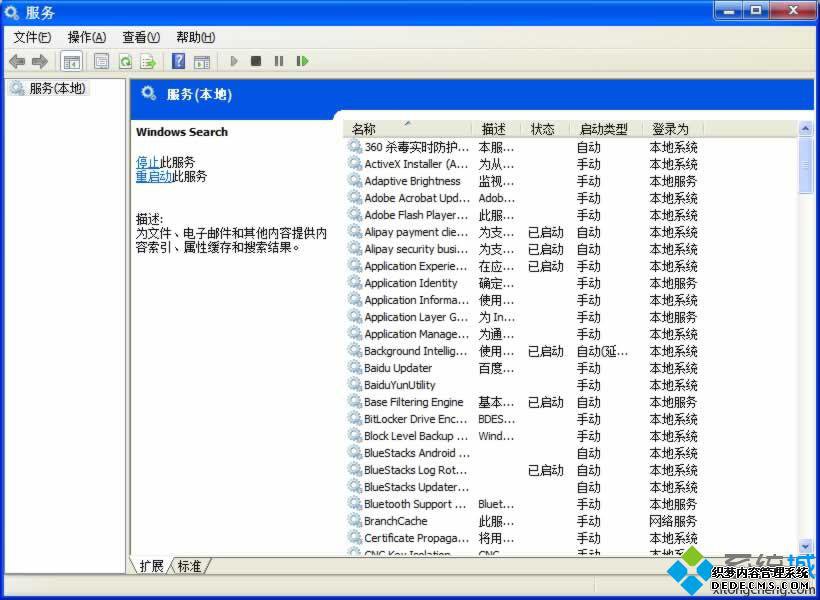The width and height of the screenshot is (820, 600).
Task: Click the 服务 window title bar icon
Action: pyautogui.click(x=12, y=12)
